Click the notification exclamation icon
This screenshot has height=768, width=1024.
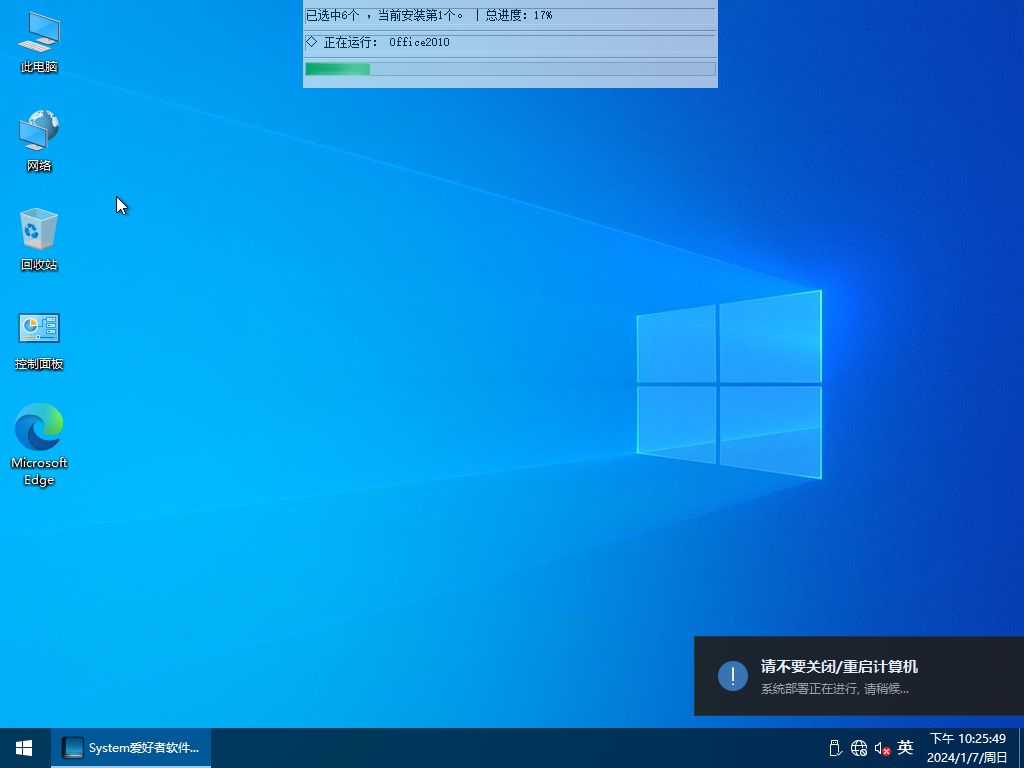pos(733,676)
